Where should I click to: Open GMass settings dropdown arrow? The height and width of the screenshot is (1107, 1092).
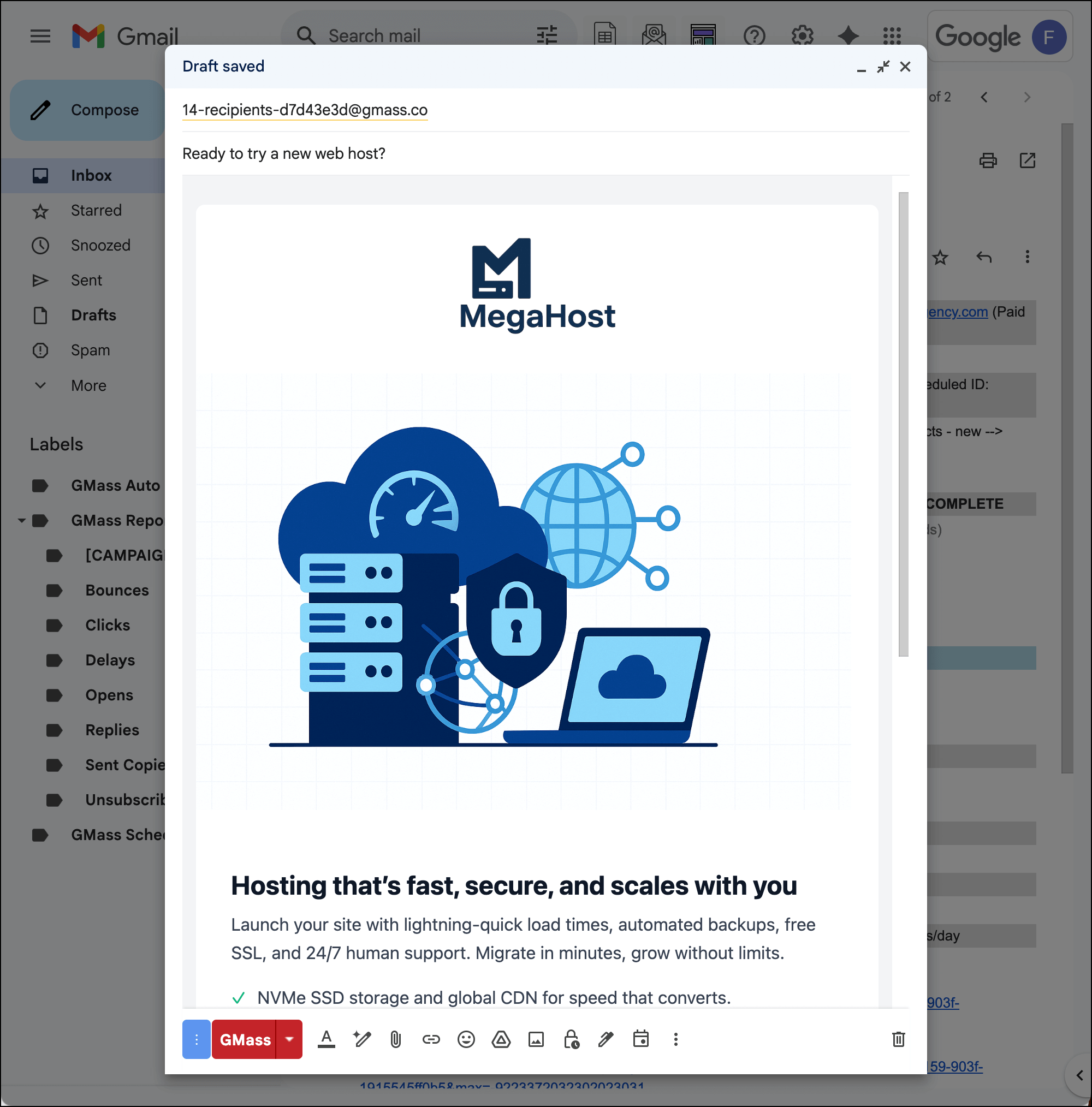pos(289,1039)
